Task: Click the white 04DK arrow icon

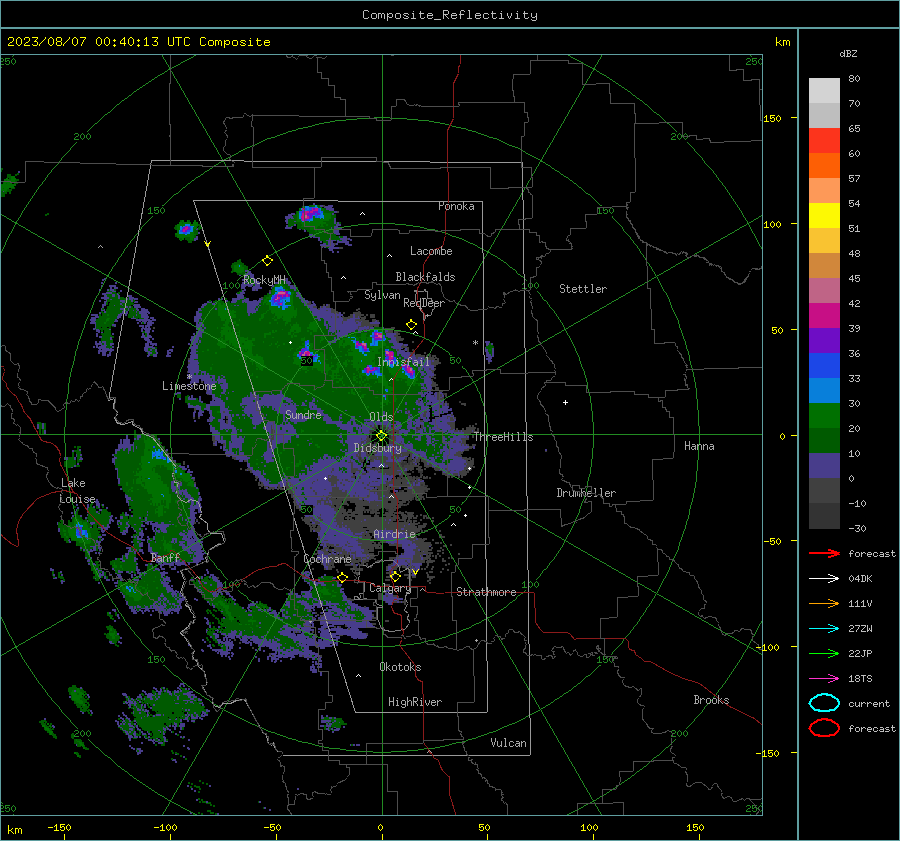Action: [824, 578]
